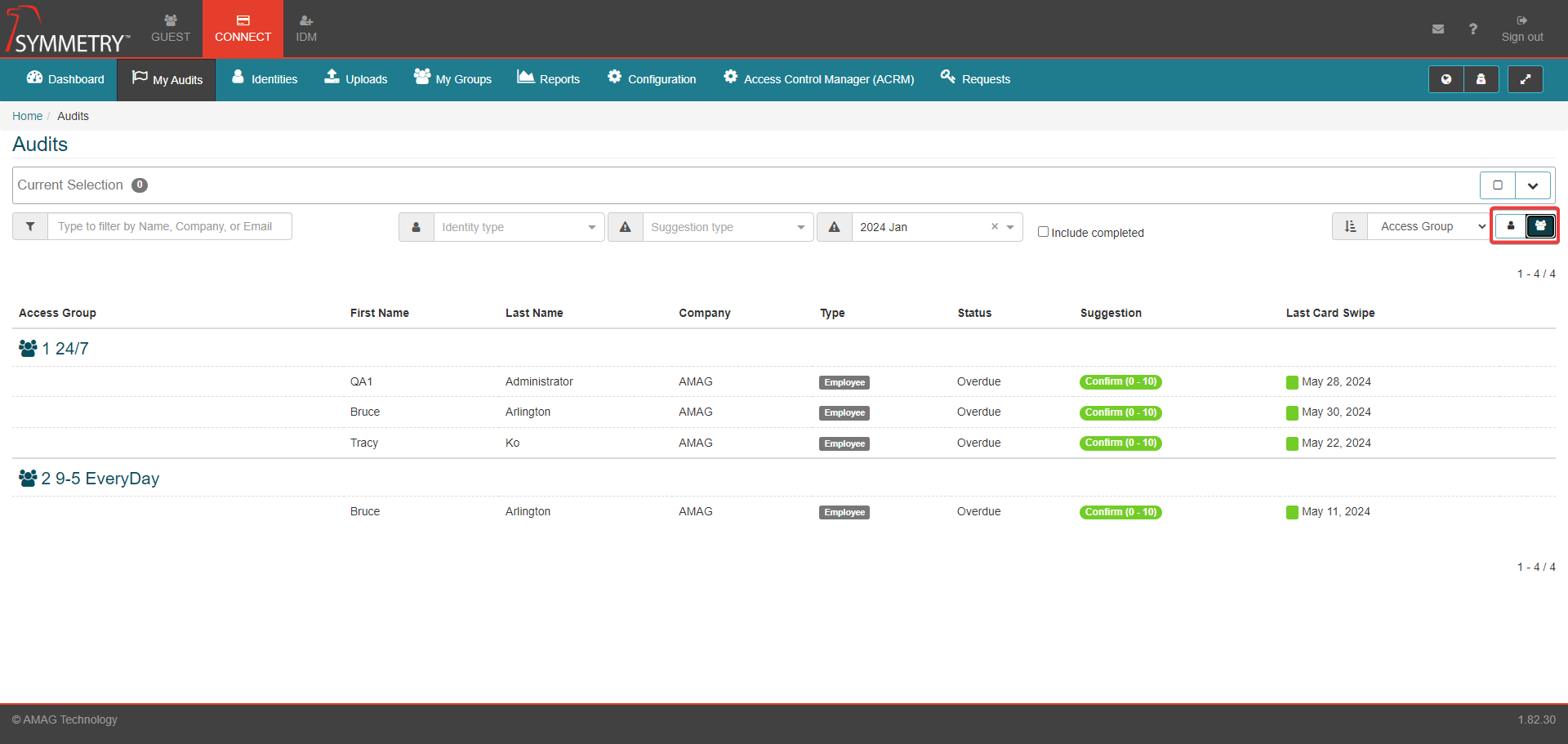Open the Dashboard menu item
Image resolution: width=1568 pixels, height=744 pixels.
65,79
